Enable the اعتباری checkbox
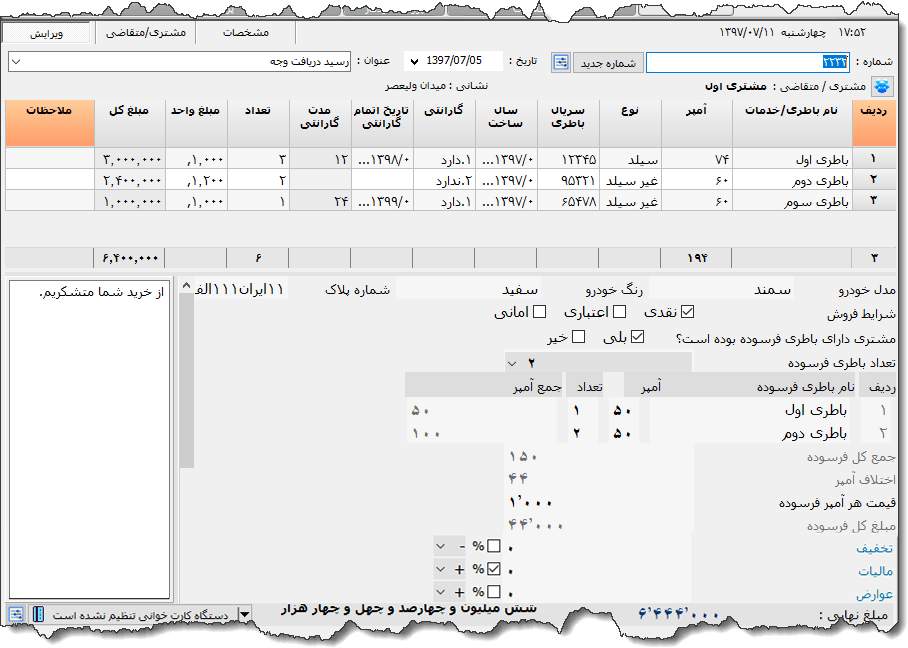908x648 pixels. pos(620,312)
